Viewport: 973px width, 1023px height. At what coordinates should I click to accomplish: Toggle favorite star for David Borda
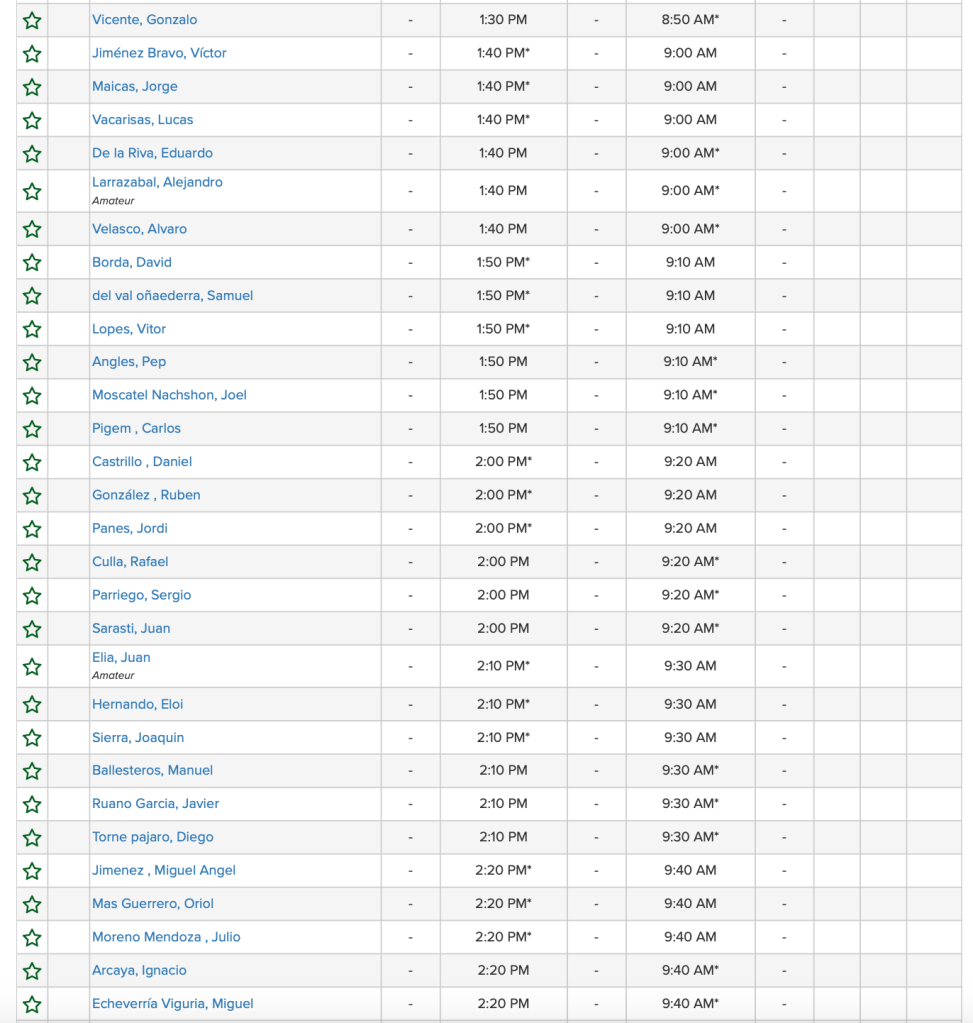click(32, 263)
